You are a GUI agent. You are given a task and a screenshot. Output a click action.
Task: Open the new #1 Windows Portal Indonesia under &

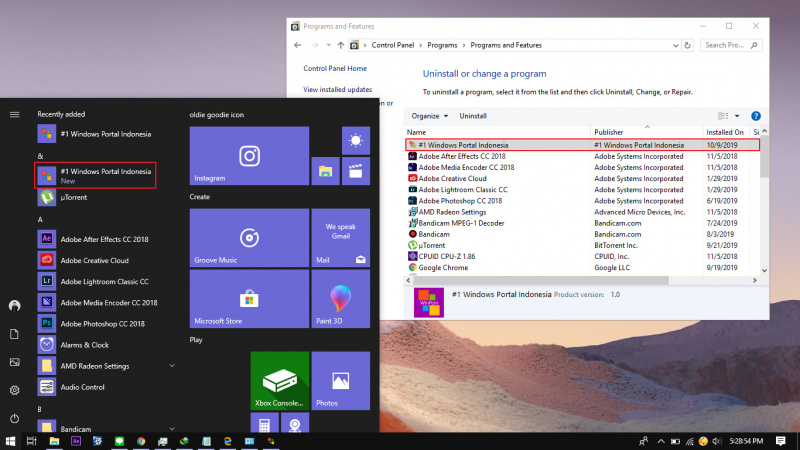point(95,176)
